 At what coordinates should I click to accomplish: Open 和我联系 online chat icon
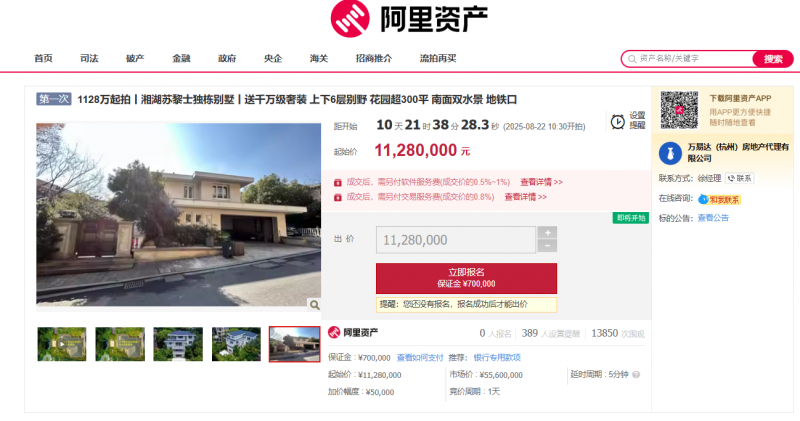coord(719,200)
